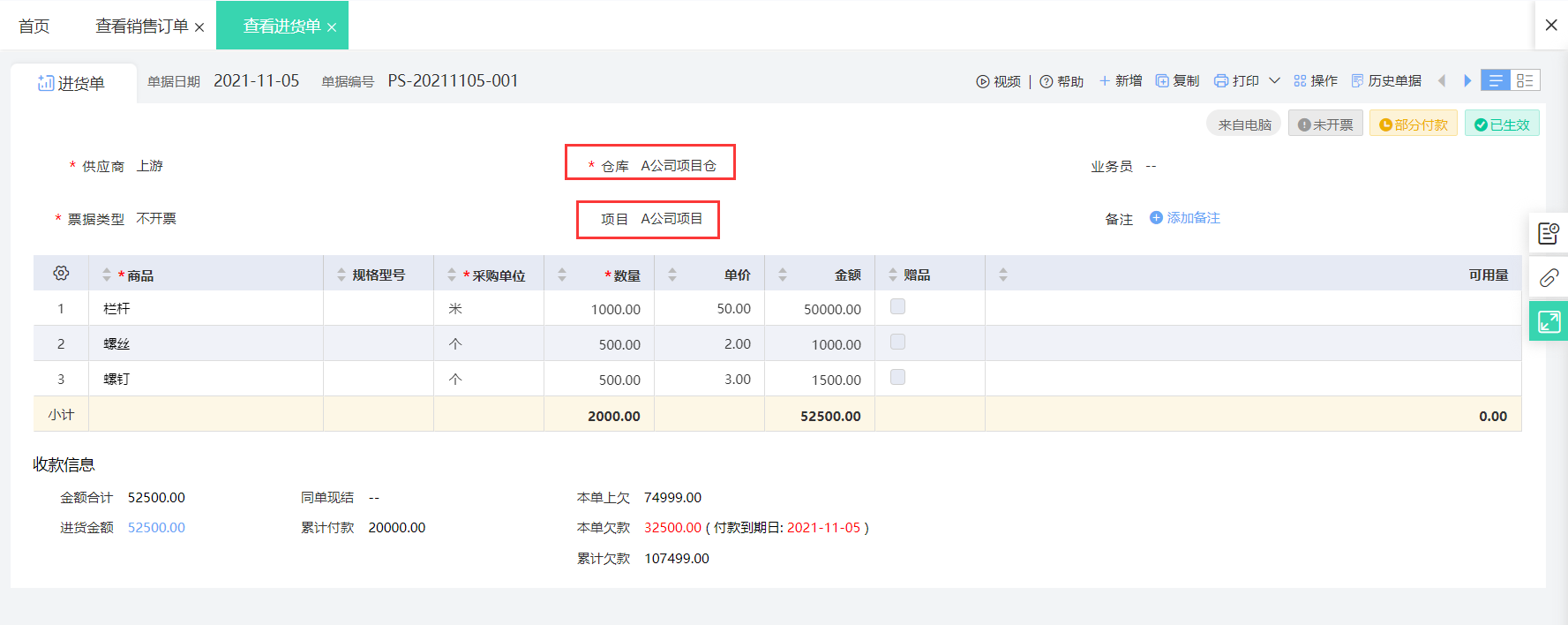Open the 历史单据 history documents
This screenshot has height=625, width=1568.
1386,80
